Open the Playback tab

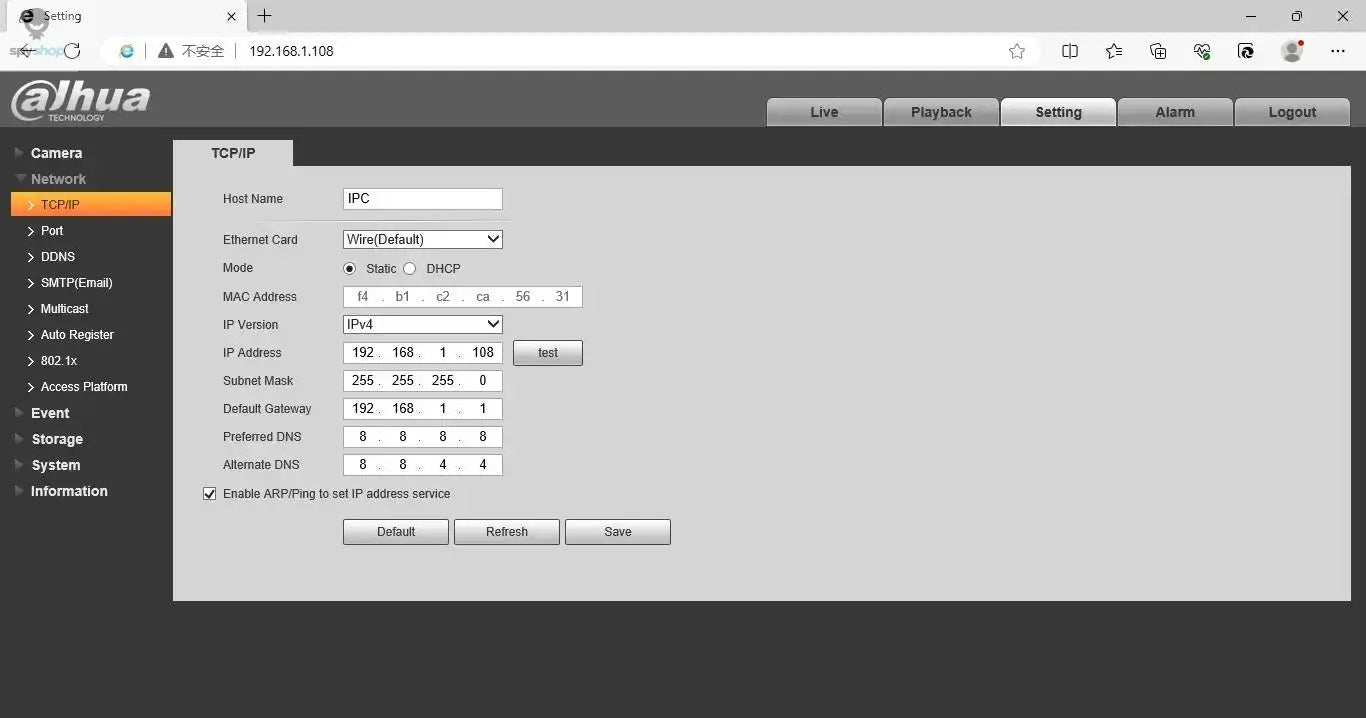941,112
